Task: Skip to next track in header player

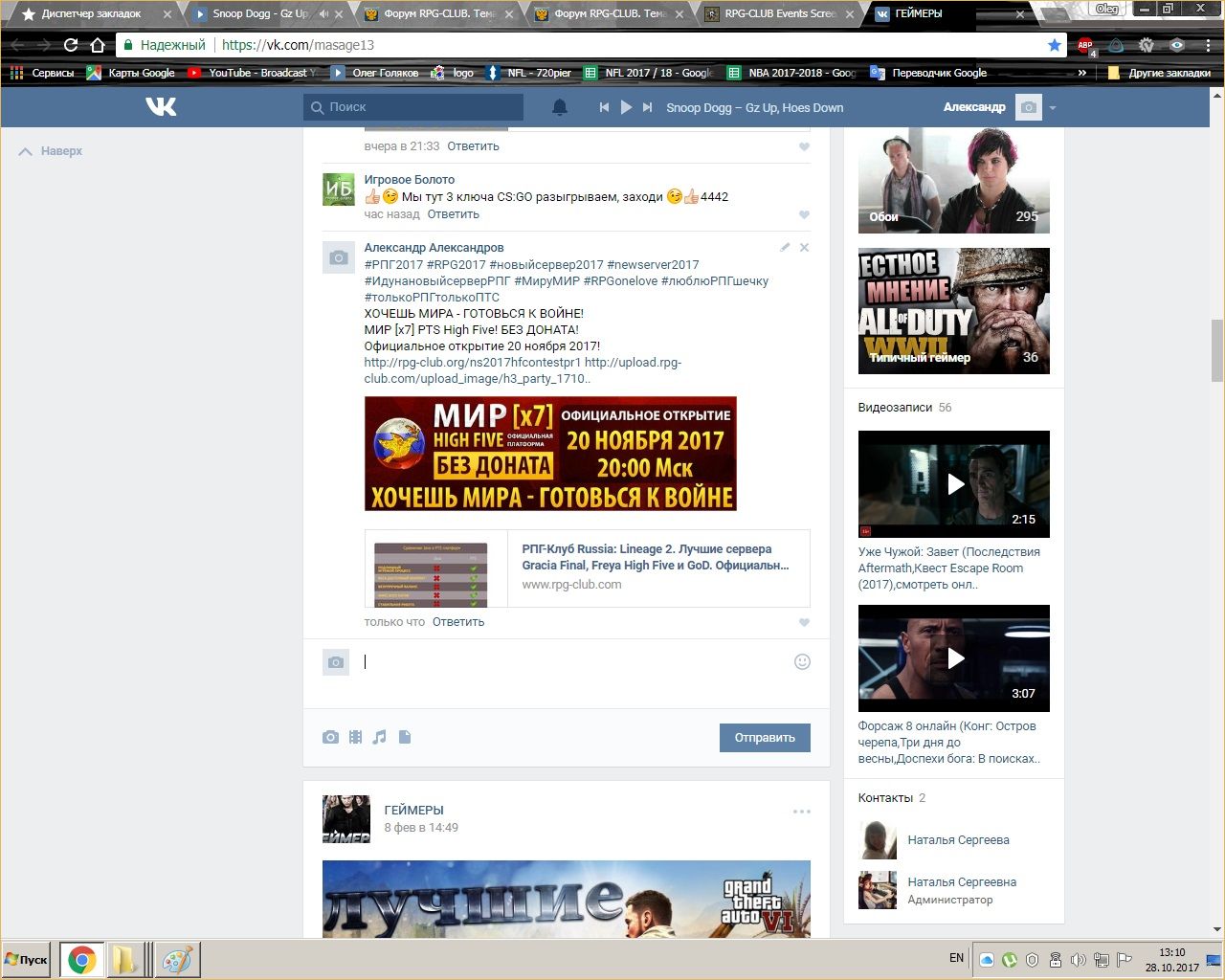Action: pos(648,107)
